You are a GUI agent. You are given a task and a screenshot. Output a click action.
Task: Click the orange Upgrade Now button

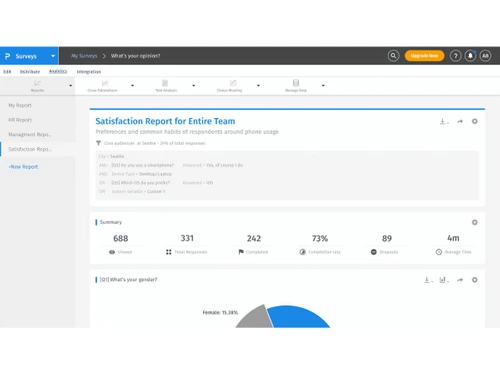point(424,56)
